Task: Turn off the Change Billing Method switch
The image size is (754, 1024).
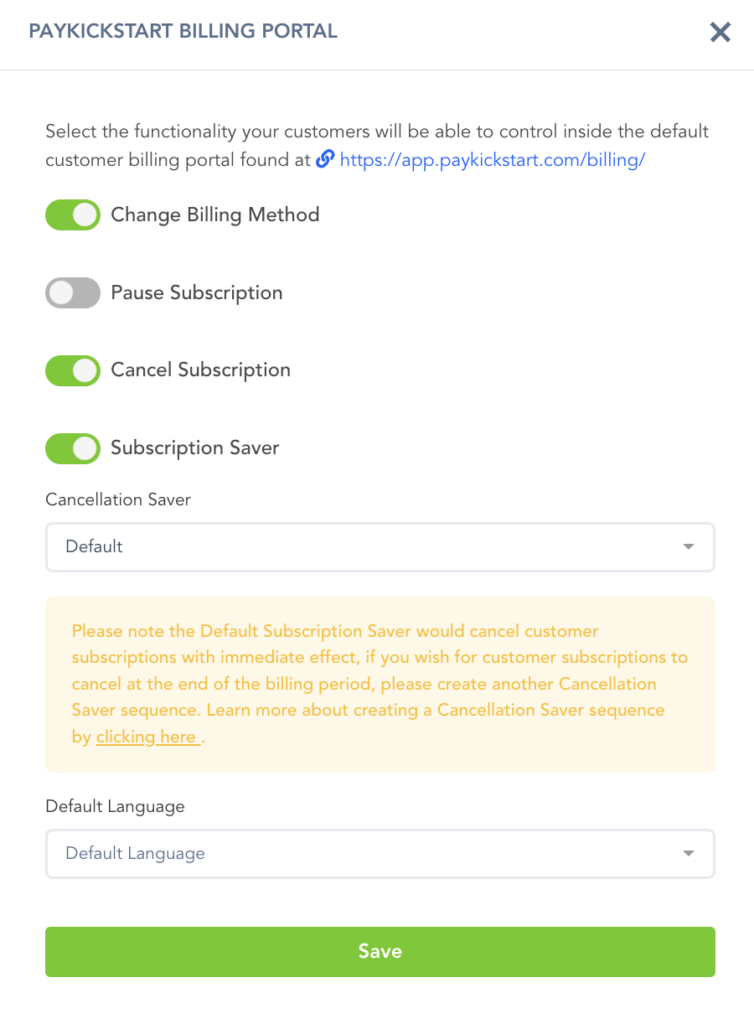Action: tap(73, 215)
